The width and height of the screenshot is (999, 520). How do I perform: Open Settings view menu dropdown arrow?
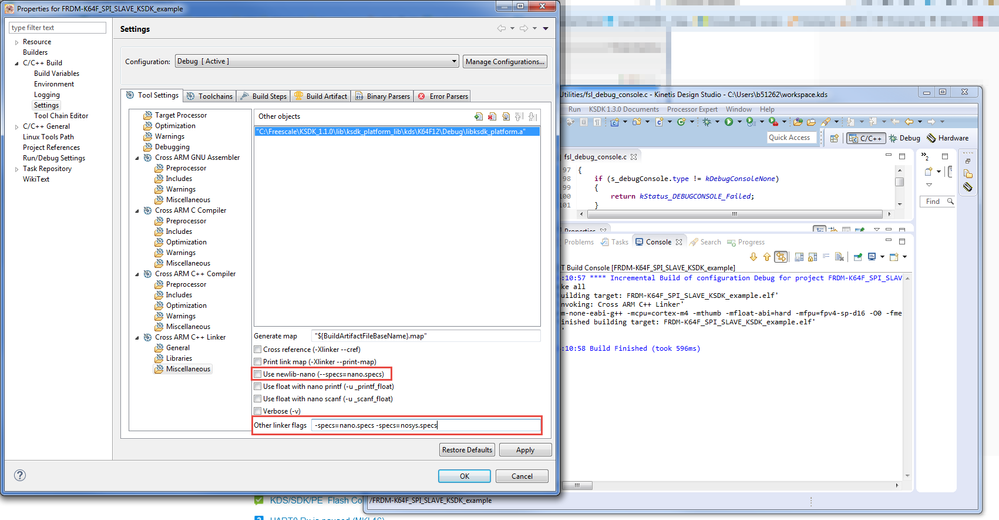coord(545,29)
